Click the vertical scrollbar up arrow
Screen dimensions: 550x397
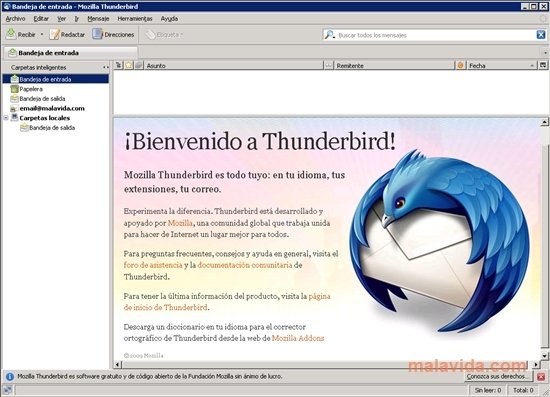point(544,122)
